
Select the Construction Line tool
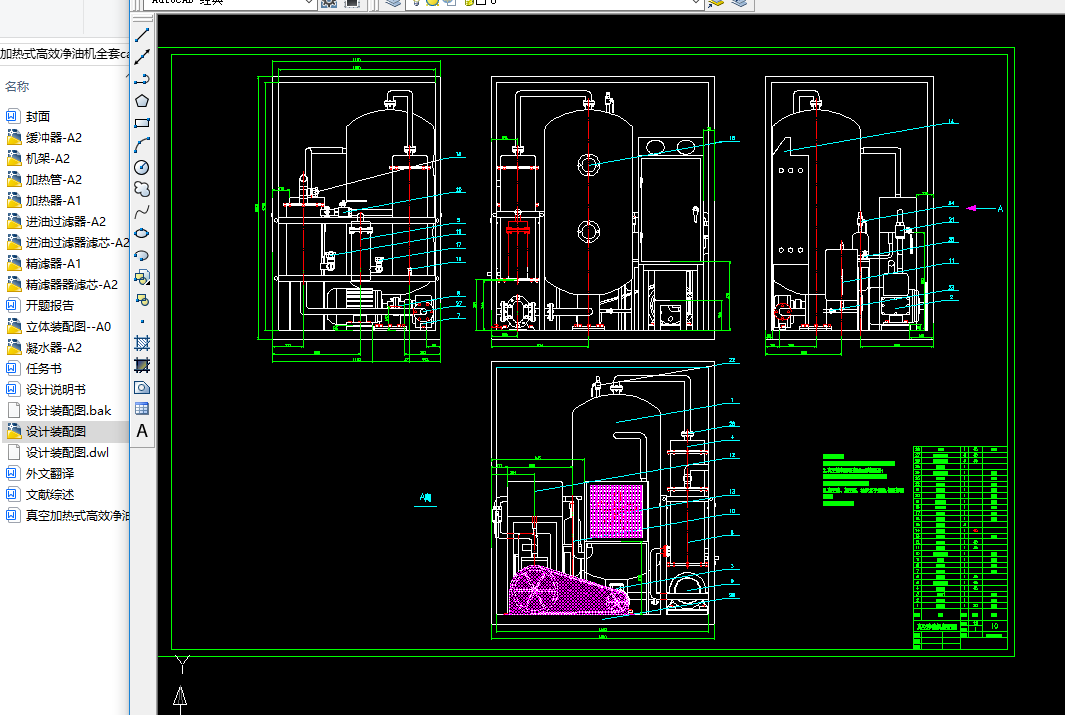142,57
